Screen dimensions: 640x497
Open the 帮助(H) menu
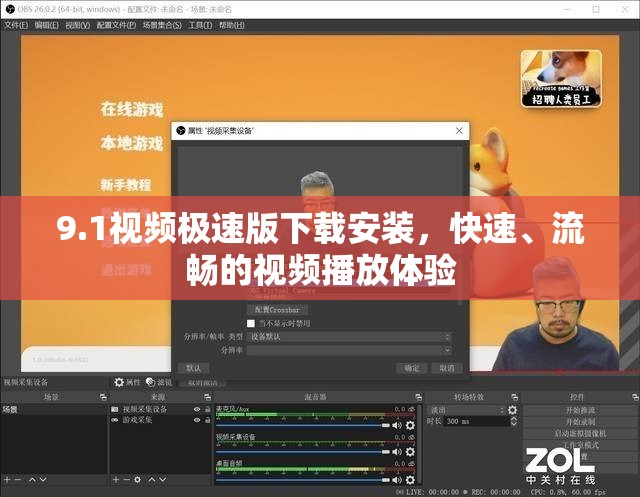231,25
